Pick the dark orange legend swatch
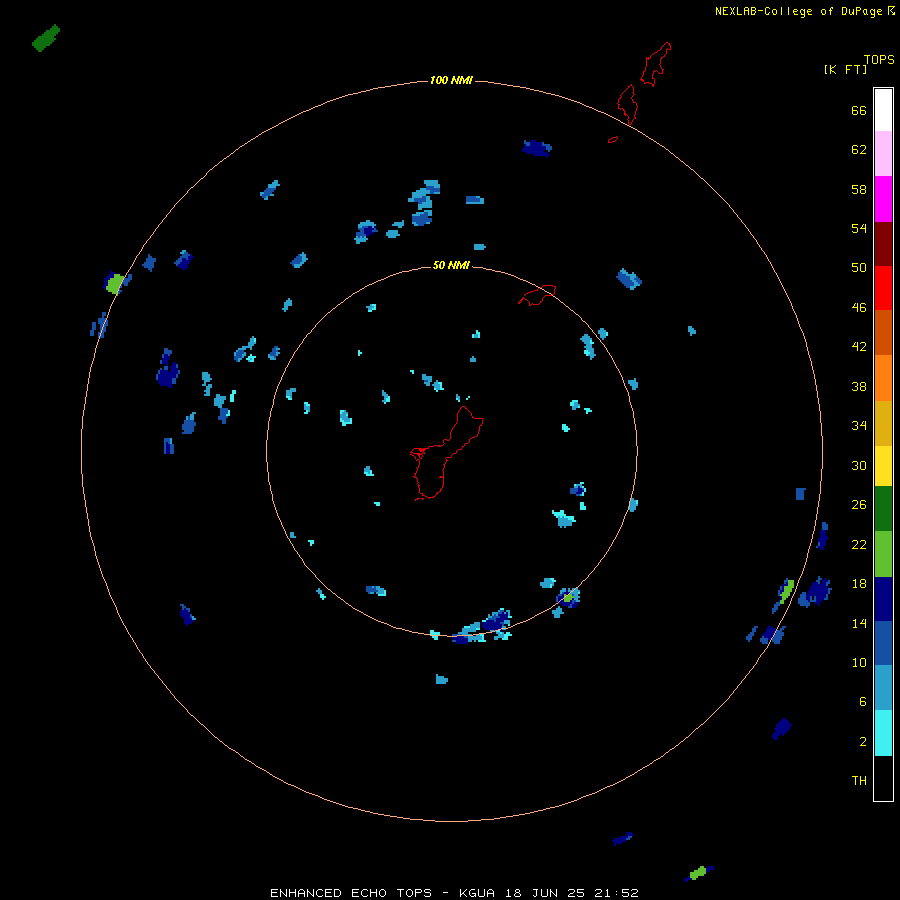 pyautogui.click(x=883, y=333)
